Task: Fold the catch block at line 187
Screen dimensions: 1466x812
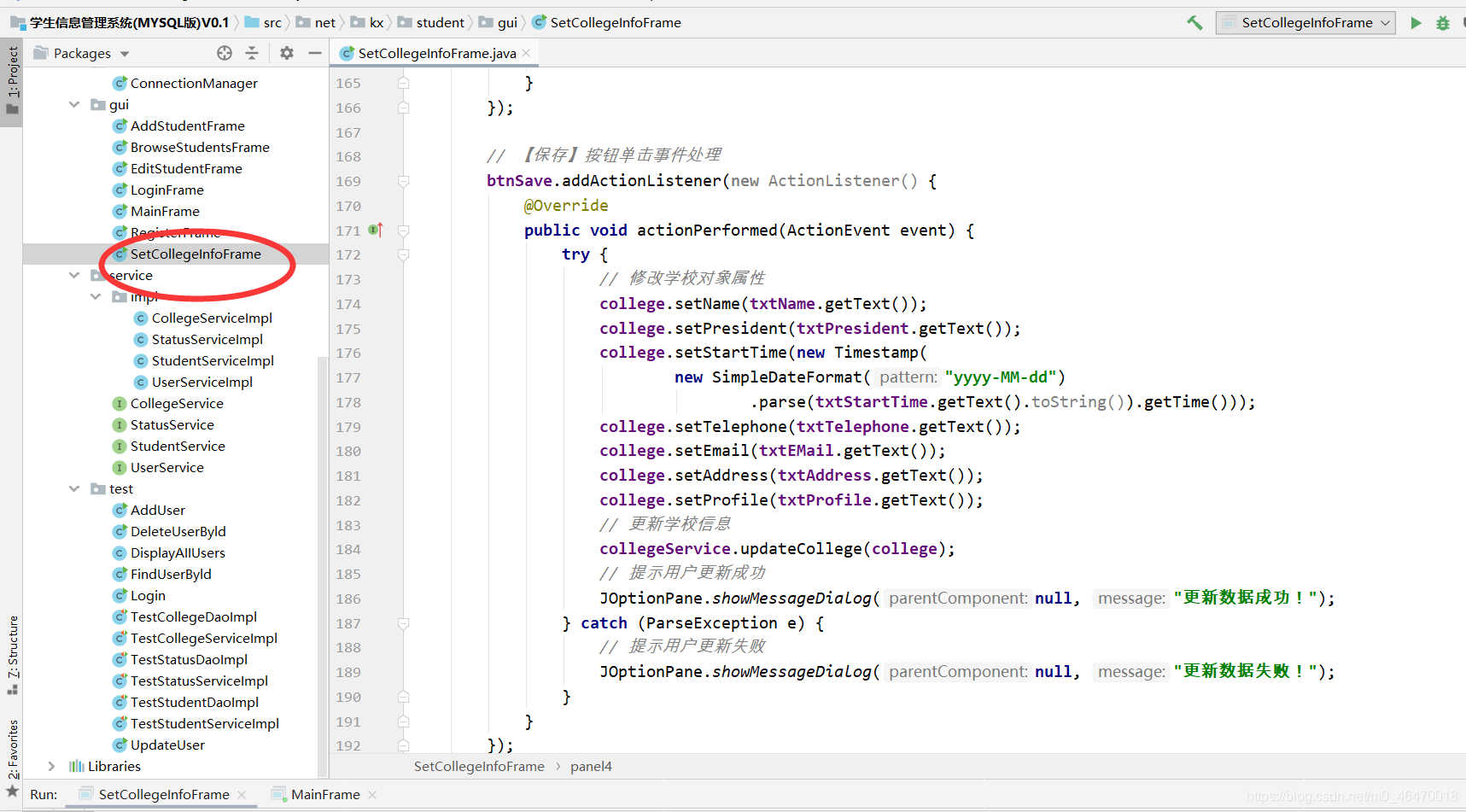Action: (404, 623)
